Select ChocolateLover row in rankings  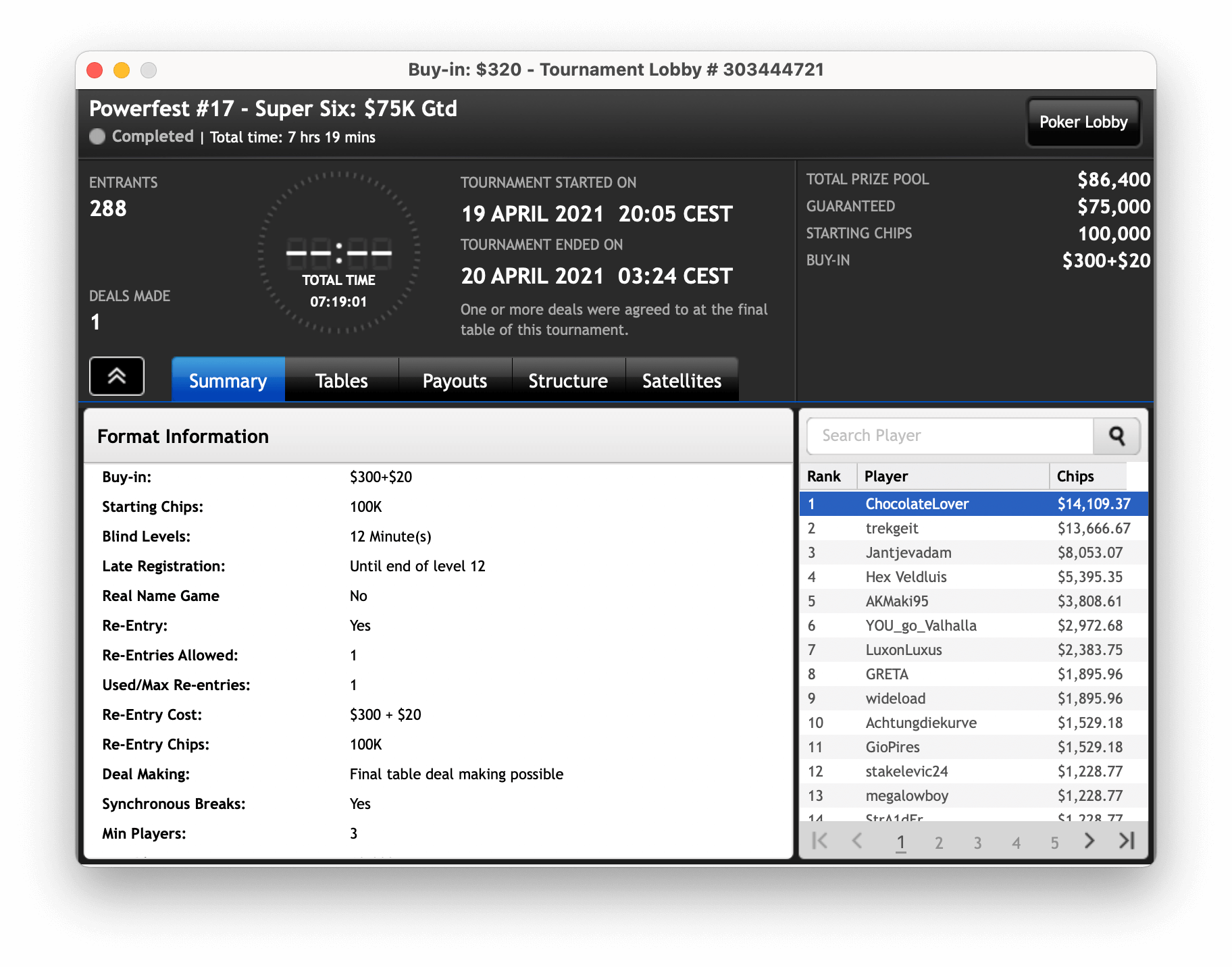tap(917, 504)
